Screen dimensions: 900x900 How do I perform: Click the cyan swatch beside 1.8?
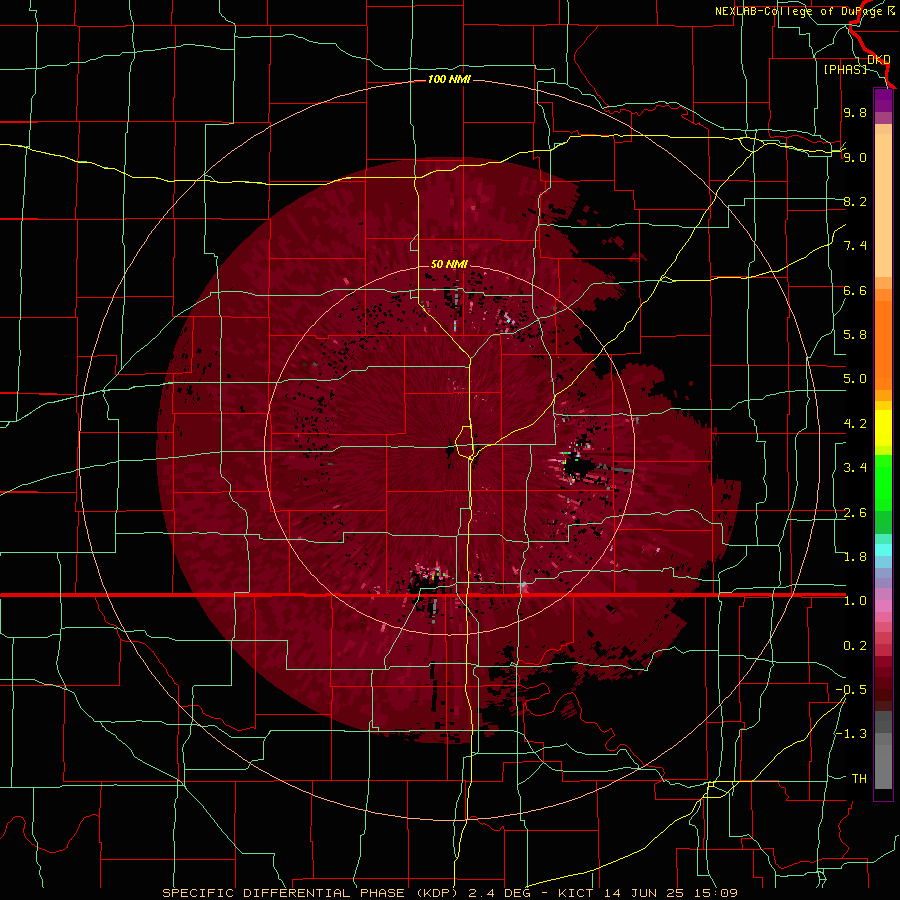tap(883, 549)
